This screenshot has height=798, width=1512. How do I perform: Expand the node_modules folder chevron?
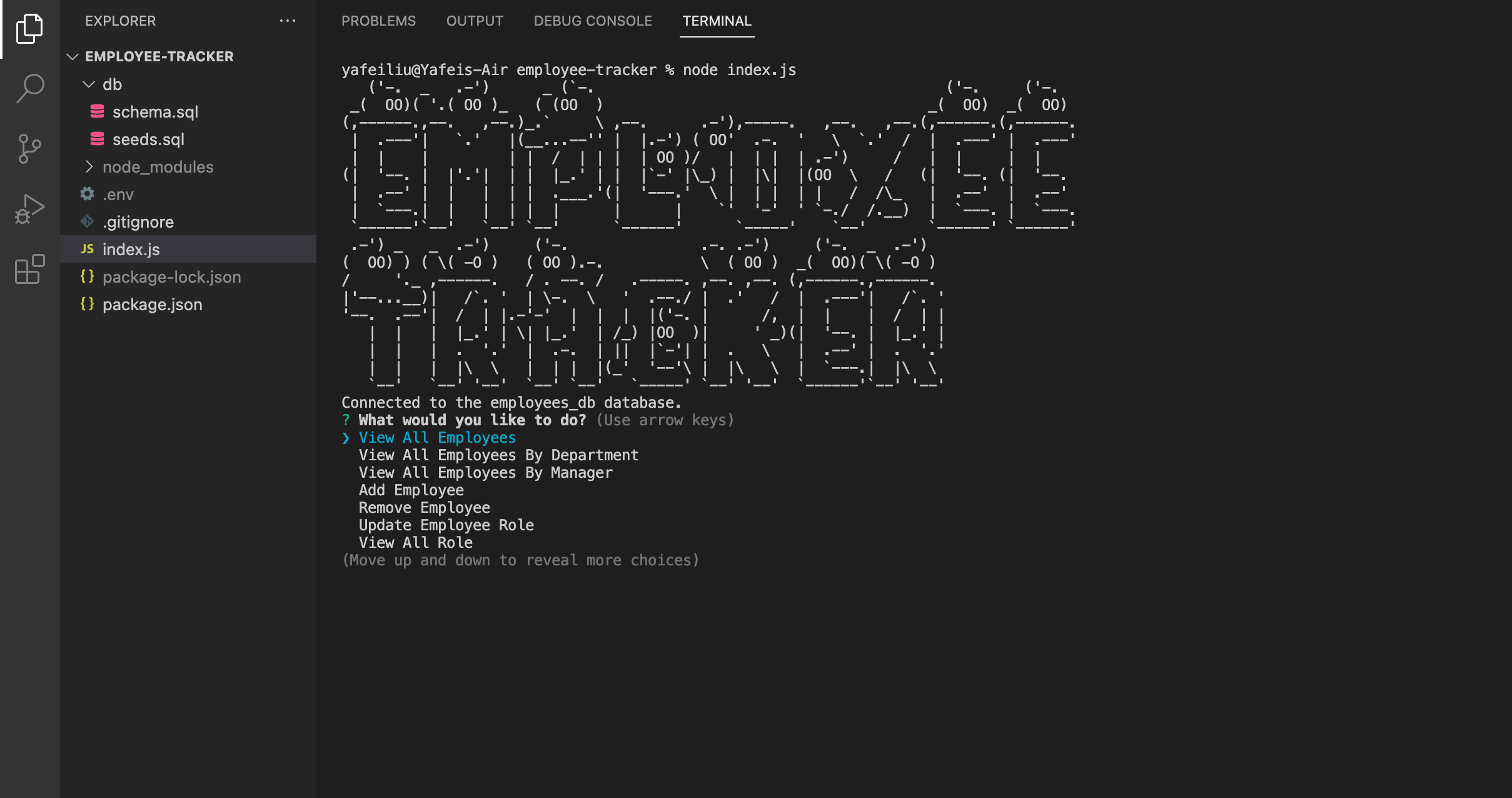point(89,167)
